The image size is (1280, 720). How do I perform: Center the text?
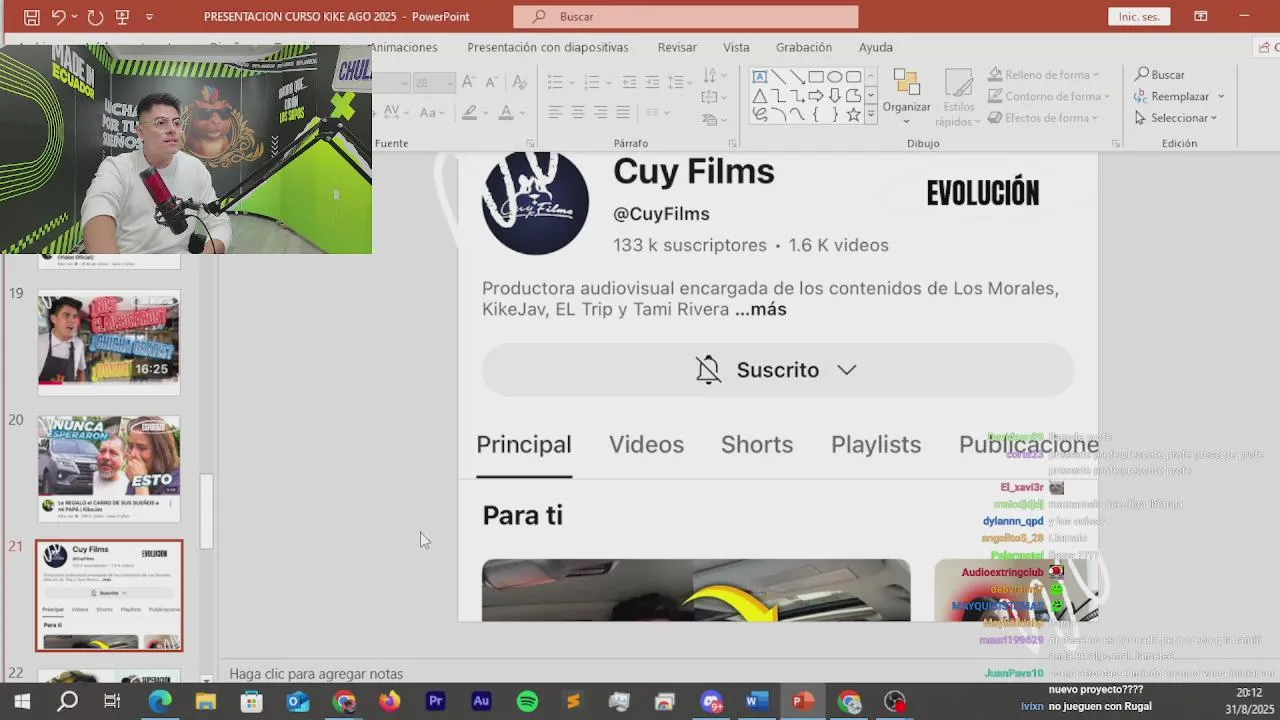coord(578,113)
